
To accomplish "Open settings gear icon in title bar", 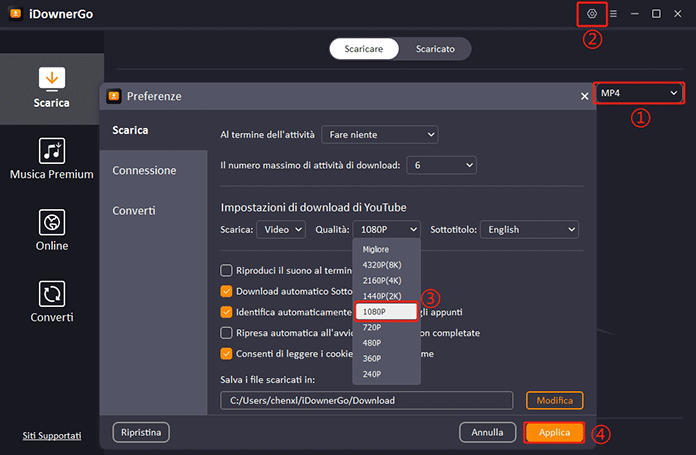I will (592, 14).
